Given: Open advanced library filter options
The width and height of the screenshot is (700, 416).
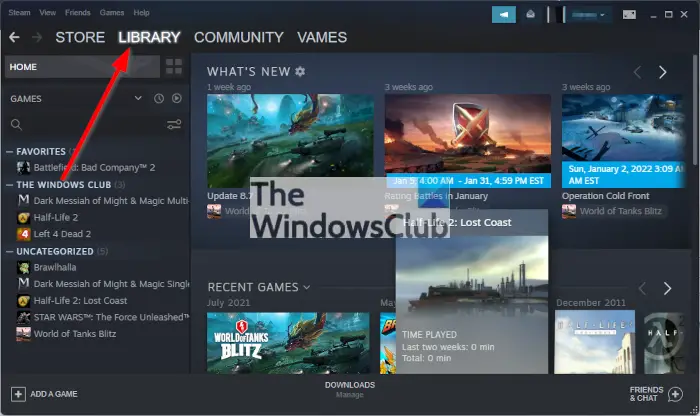Looking at the screenshot, I should pyautogui.click(x=174, y=124).
